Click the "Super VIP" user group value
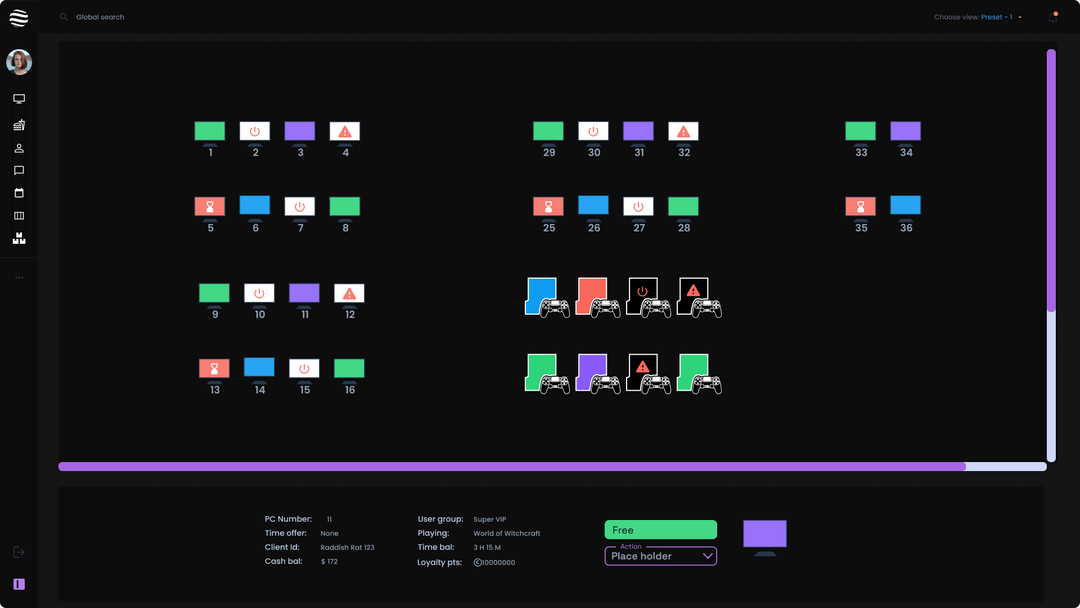This screenshot has width=1080, height=608. (490, 519)
